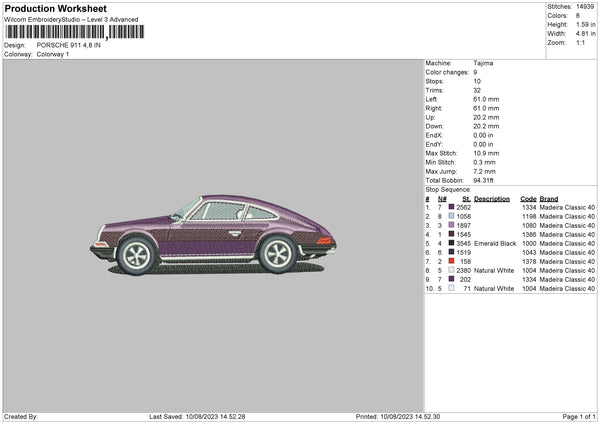
Task: Click the navy swatch for stop 6
Action: tap(451, 251)
